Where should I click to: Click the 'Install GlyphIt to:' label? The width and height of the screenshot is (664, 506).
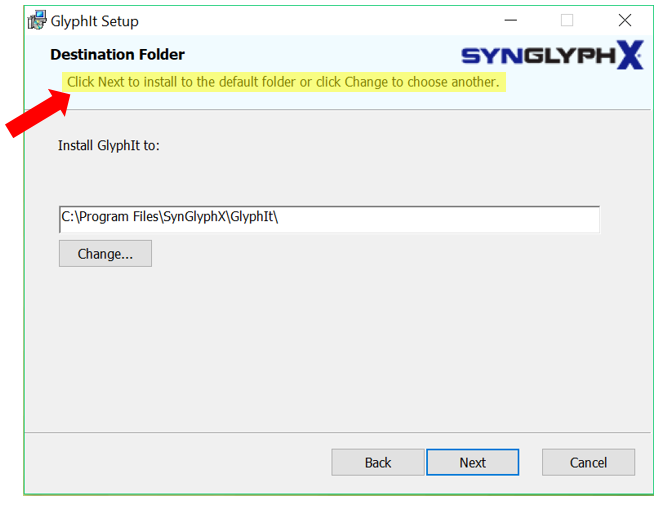[x=109, y=146]
